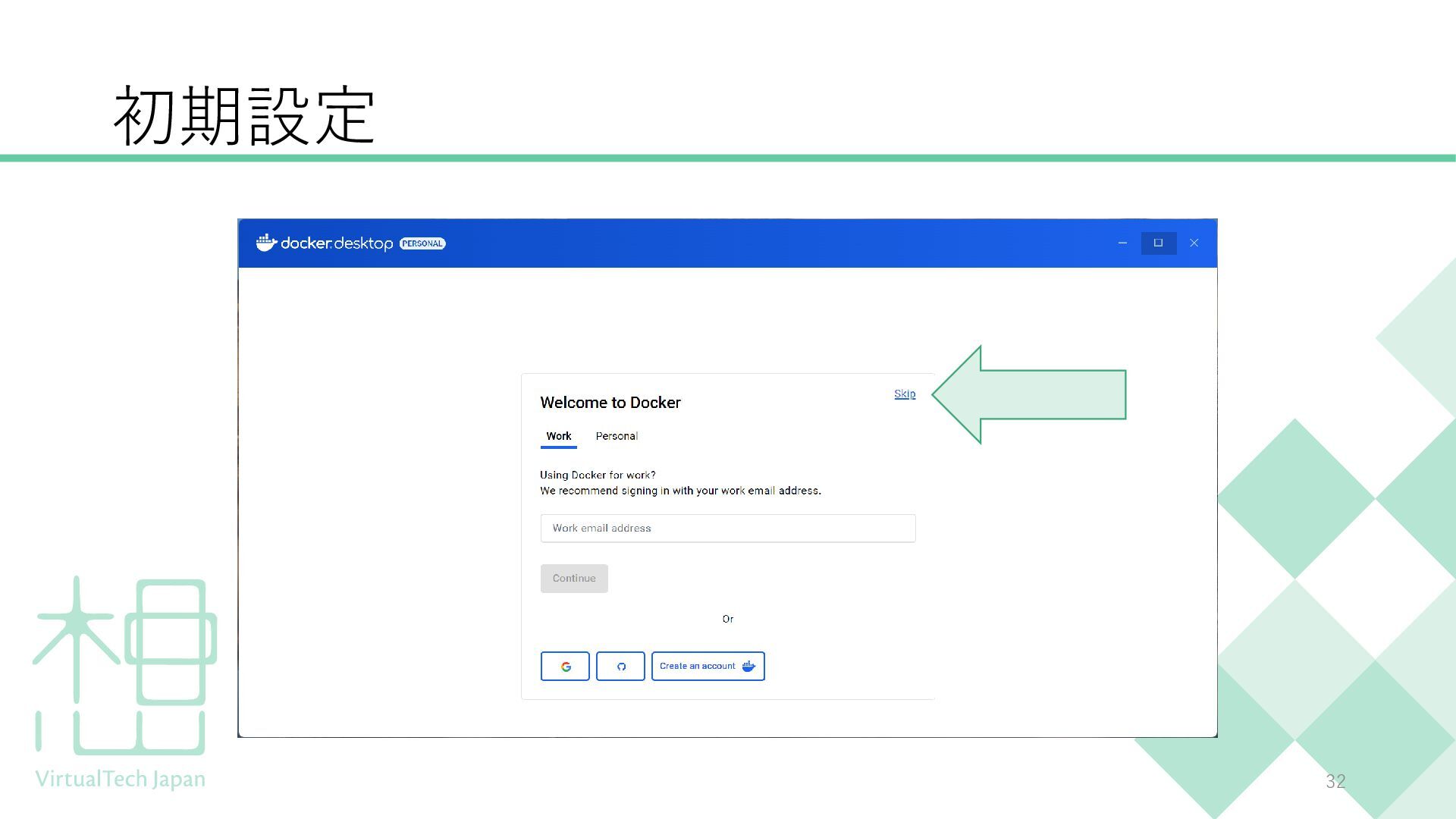Sign in with the GitHub icon button

620,667
